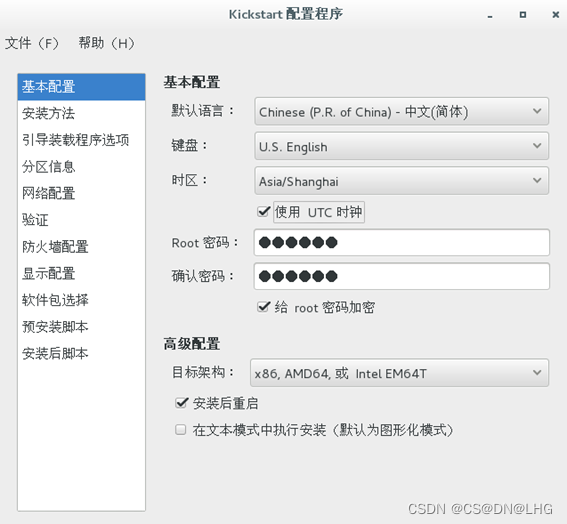Image resolution: width=567 pixels, height=524 pixels.
Task: Maximize the Kickstart window
Action: tap(523, 15)
